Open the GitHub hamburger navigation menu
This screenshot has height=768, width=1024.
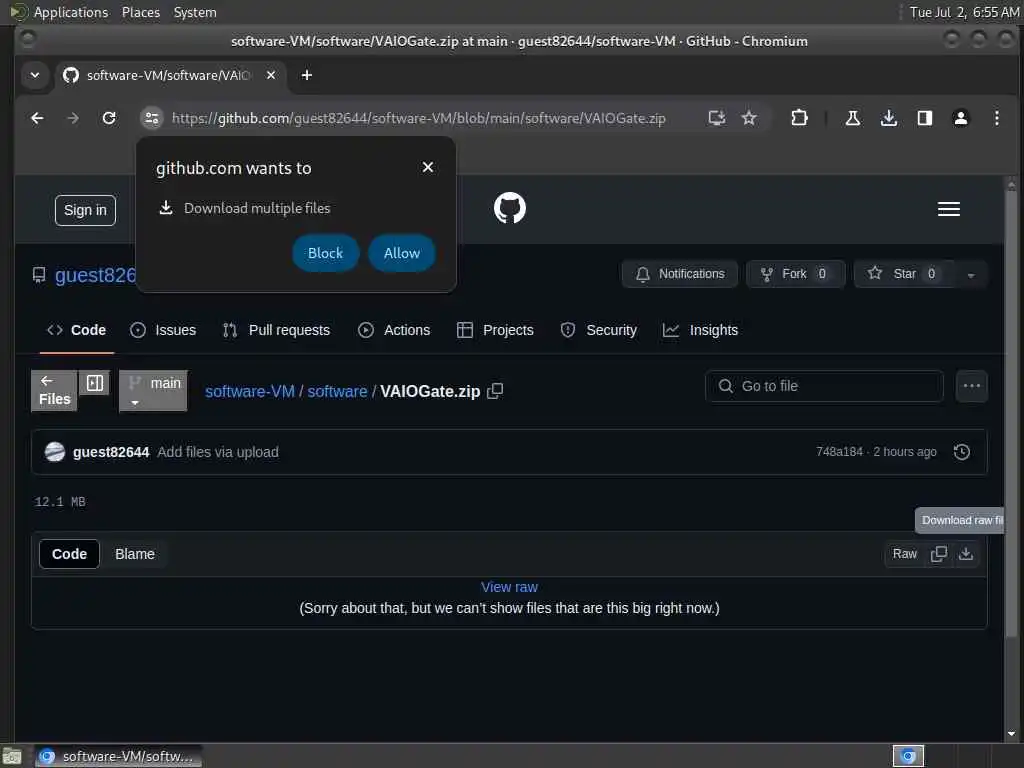click(x=949, y=209)
